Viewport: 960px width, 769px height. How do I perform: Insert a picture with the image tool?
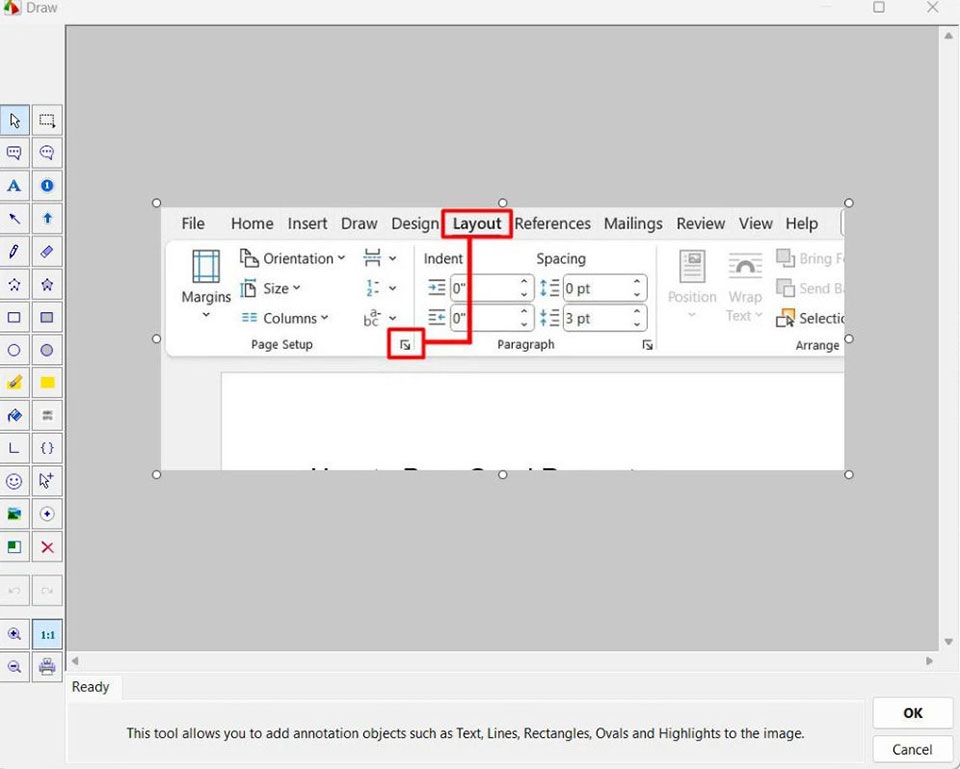(14, 514)
